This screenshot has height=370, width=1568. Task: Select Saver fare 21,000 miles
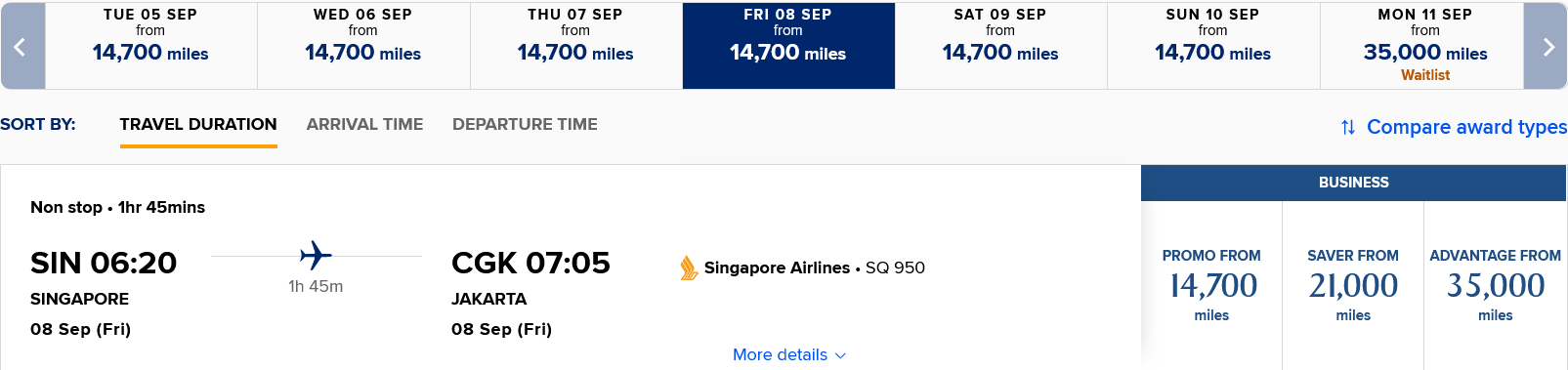click(1353, 285)
